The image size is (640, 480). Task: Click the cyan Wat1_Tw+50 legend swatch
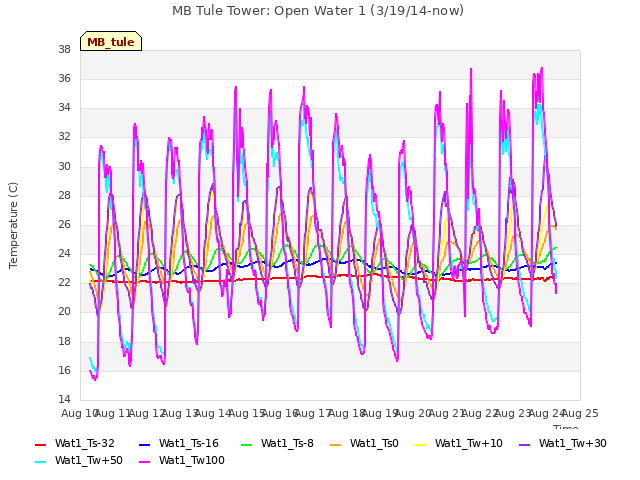[41, 462]
